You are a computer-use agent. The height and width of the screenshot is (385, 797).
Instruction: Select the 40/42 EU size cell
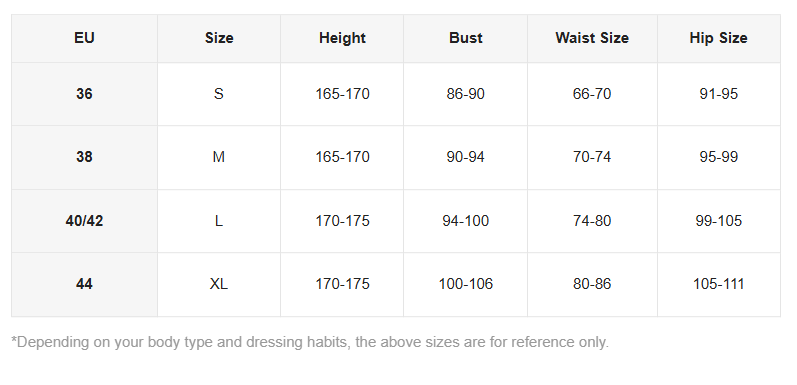(84, 221)
